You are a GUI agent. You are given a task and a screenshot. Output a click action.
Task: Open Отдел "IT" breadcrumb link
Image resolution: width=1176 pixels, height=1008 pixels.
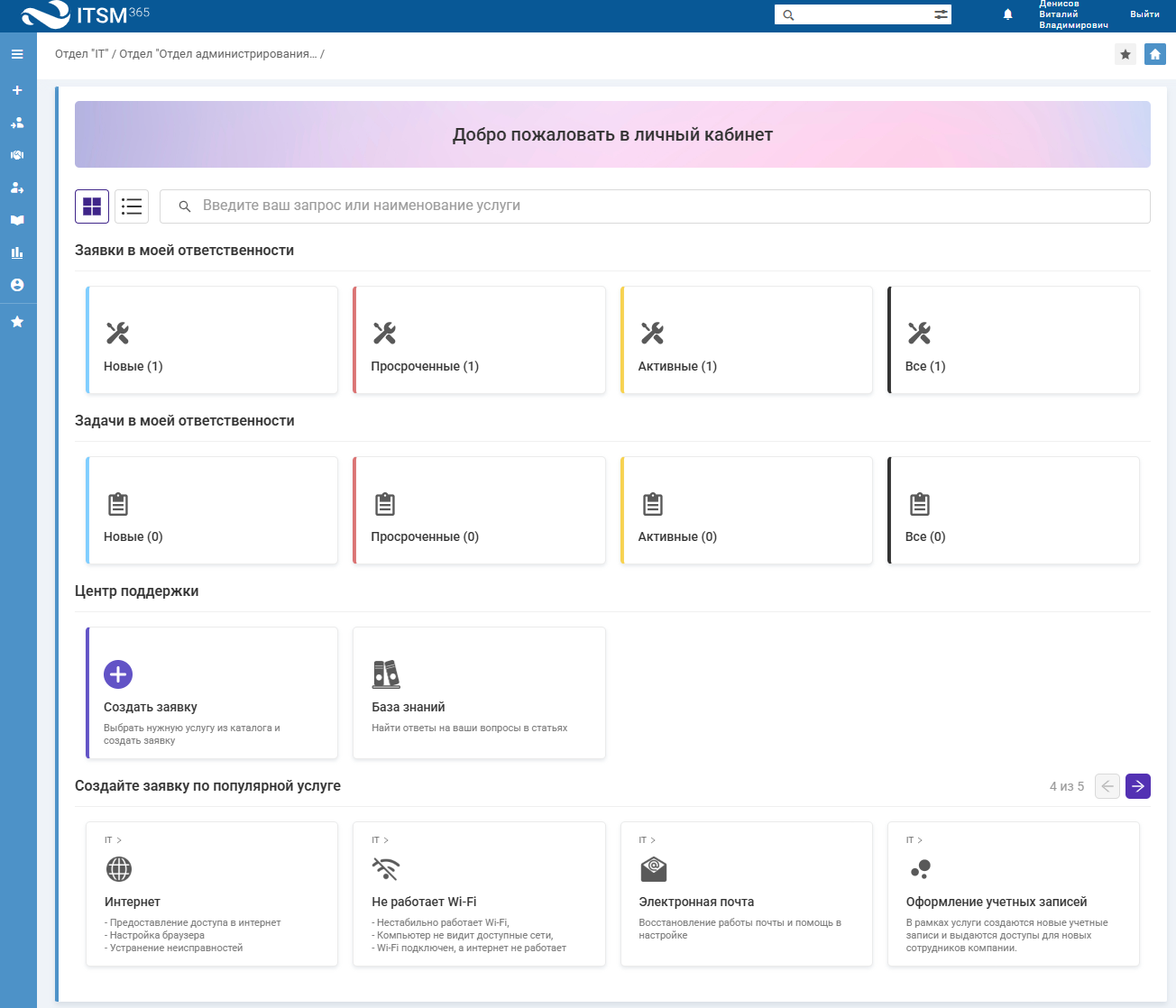pos(81,54)
